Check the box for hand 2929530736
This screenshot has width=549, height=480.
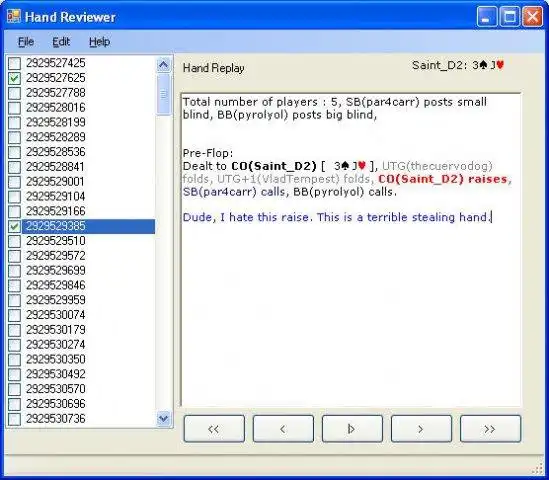14,419
